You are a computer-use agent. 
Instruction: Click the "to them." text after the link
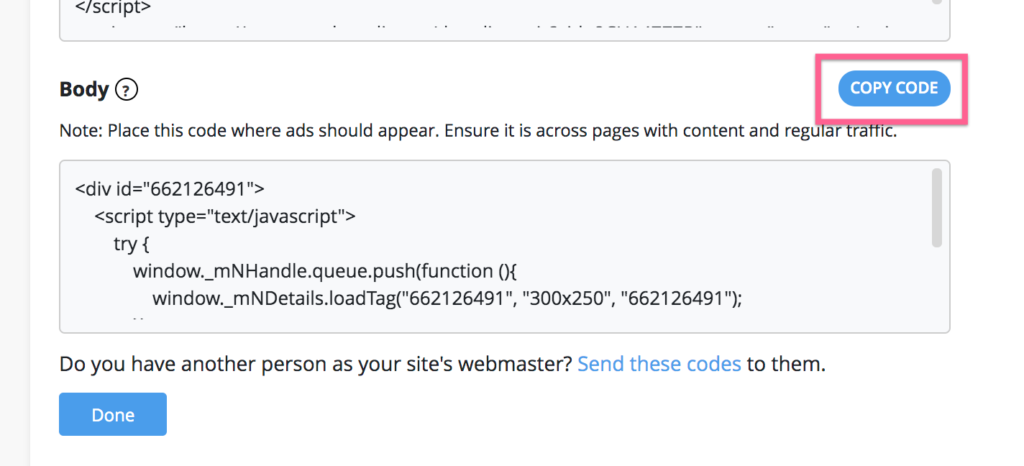pyautogui.click(x=786, y=364)
